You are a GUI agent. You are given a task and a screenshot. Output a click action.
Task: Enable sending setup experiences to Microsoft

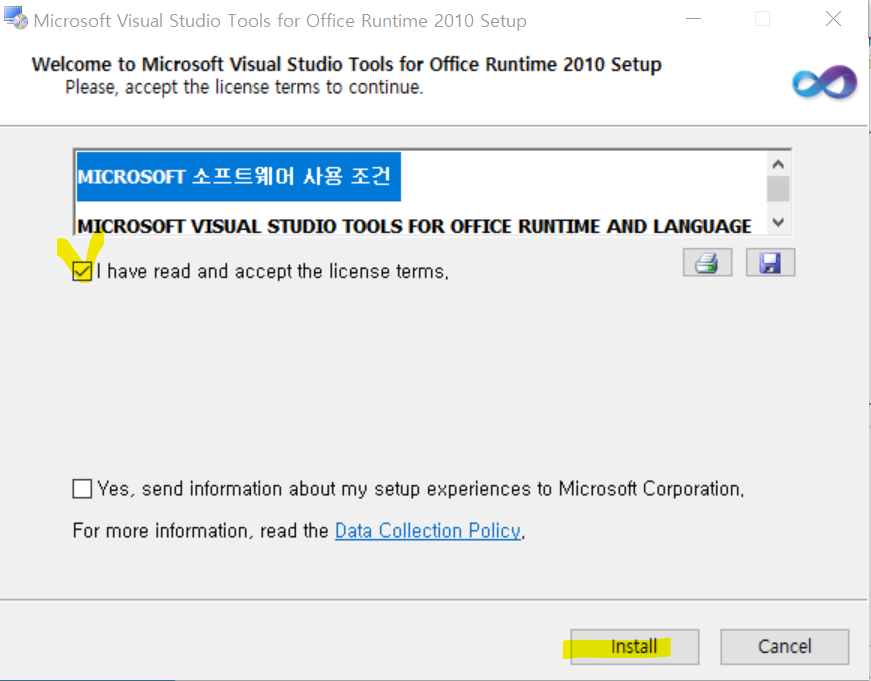click(82, 489)
